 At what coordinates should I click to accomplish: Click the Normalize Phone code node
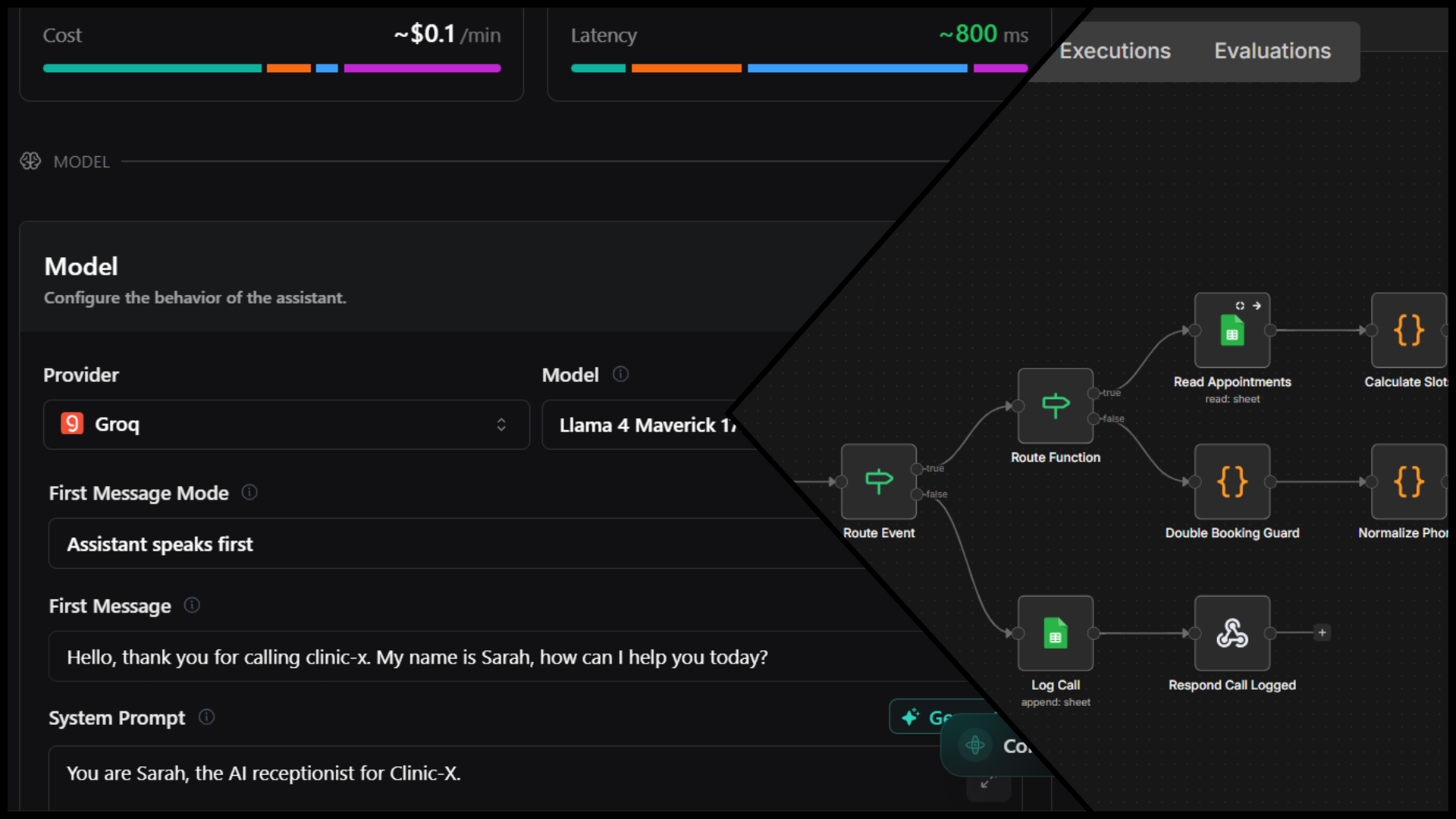pyautogui.click(x=1408, y=482)
